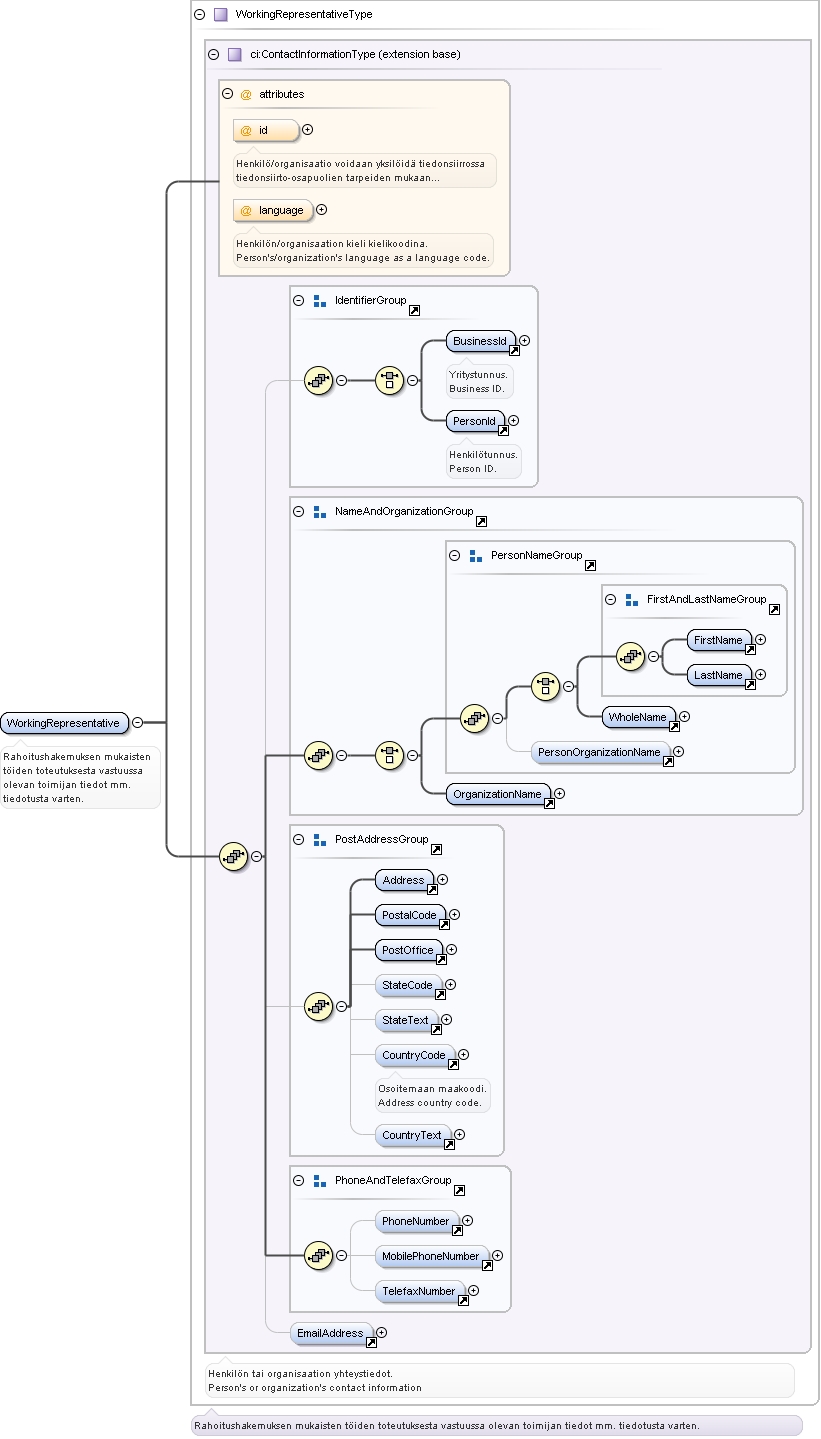Collapse the PersonNameGroup box
Image resolution: width=821 pixels, height=1439 pixels.
(455, 555)
